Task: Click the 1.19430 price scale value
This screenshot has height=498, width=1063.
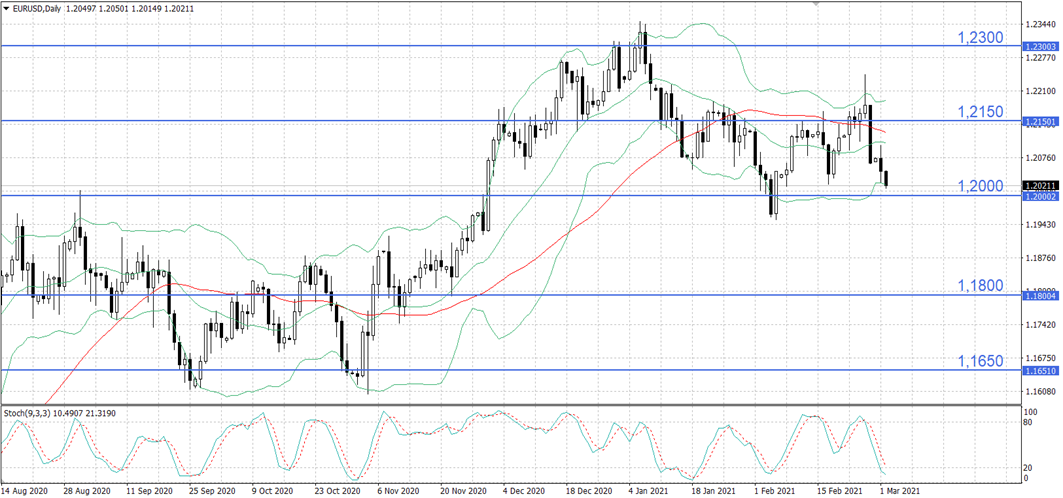Action: click(x=1042, y=224)
